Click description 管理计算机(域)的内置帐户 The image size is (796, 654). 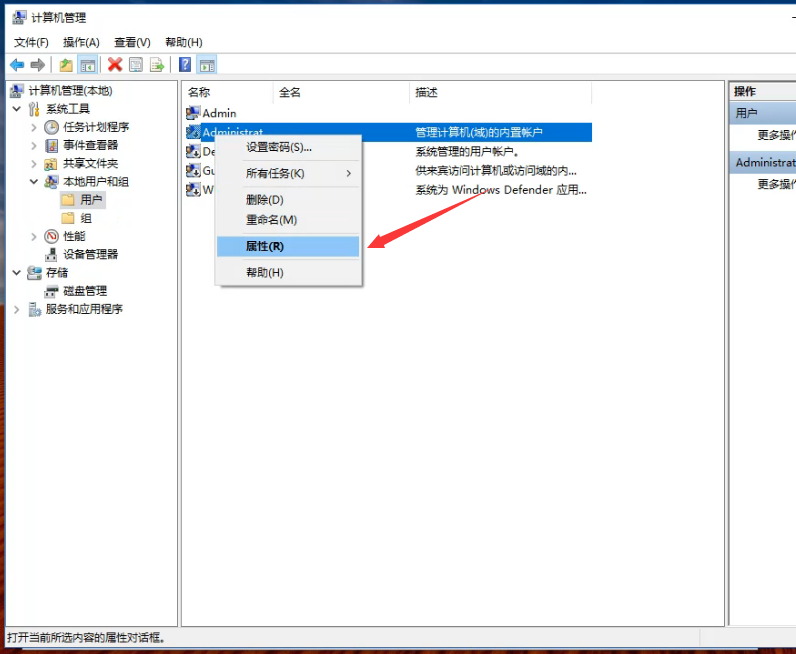tap(479, 133)
